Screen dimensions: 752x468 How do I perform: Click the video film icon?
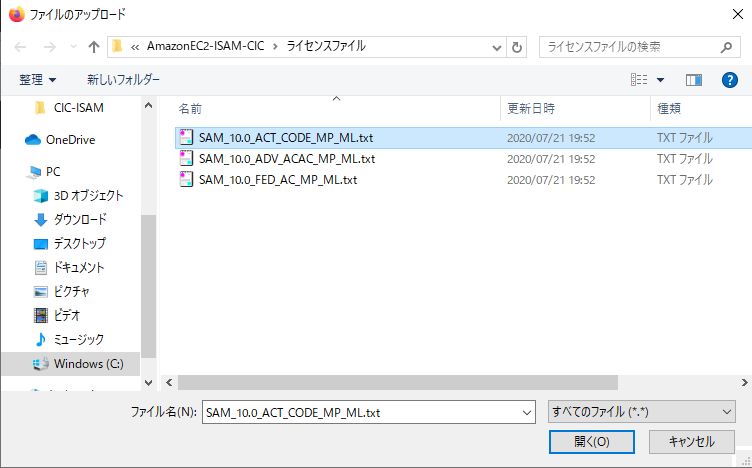point(41,316)
